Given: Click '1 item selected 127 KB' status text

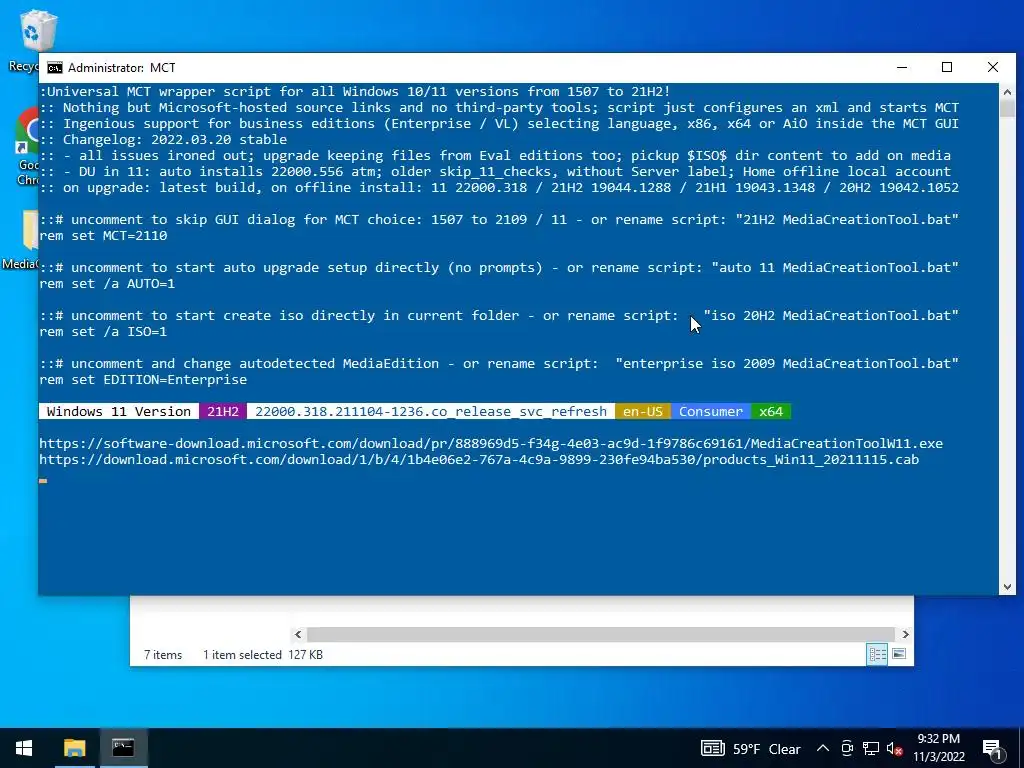Looking at the screenshot, I should pos(263,654).
